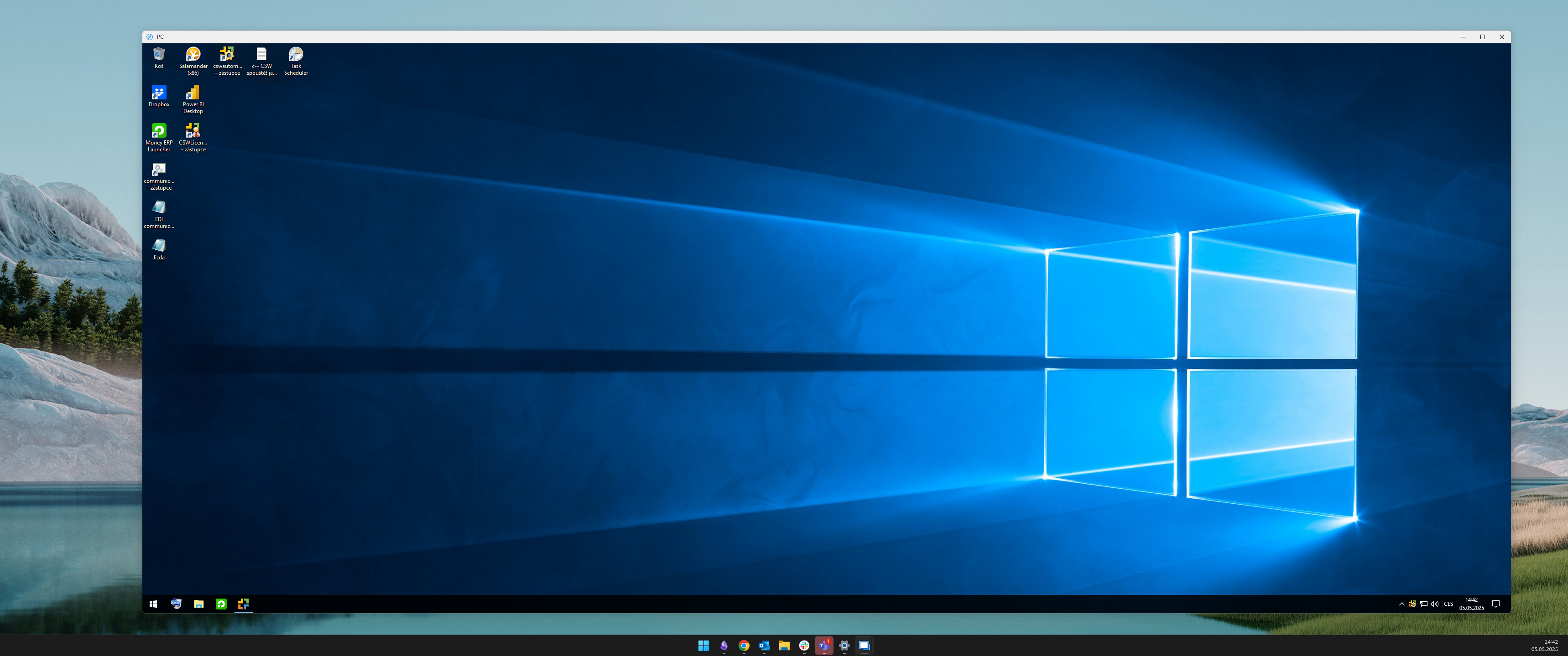Viewport: 1568px width, 656px height.
Task: Open the PC remote window system menu icon
Action: [x=150, y=37]
